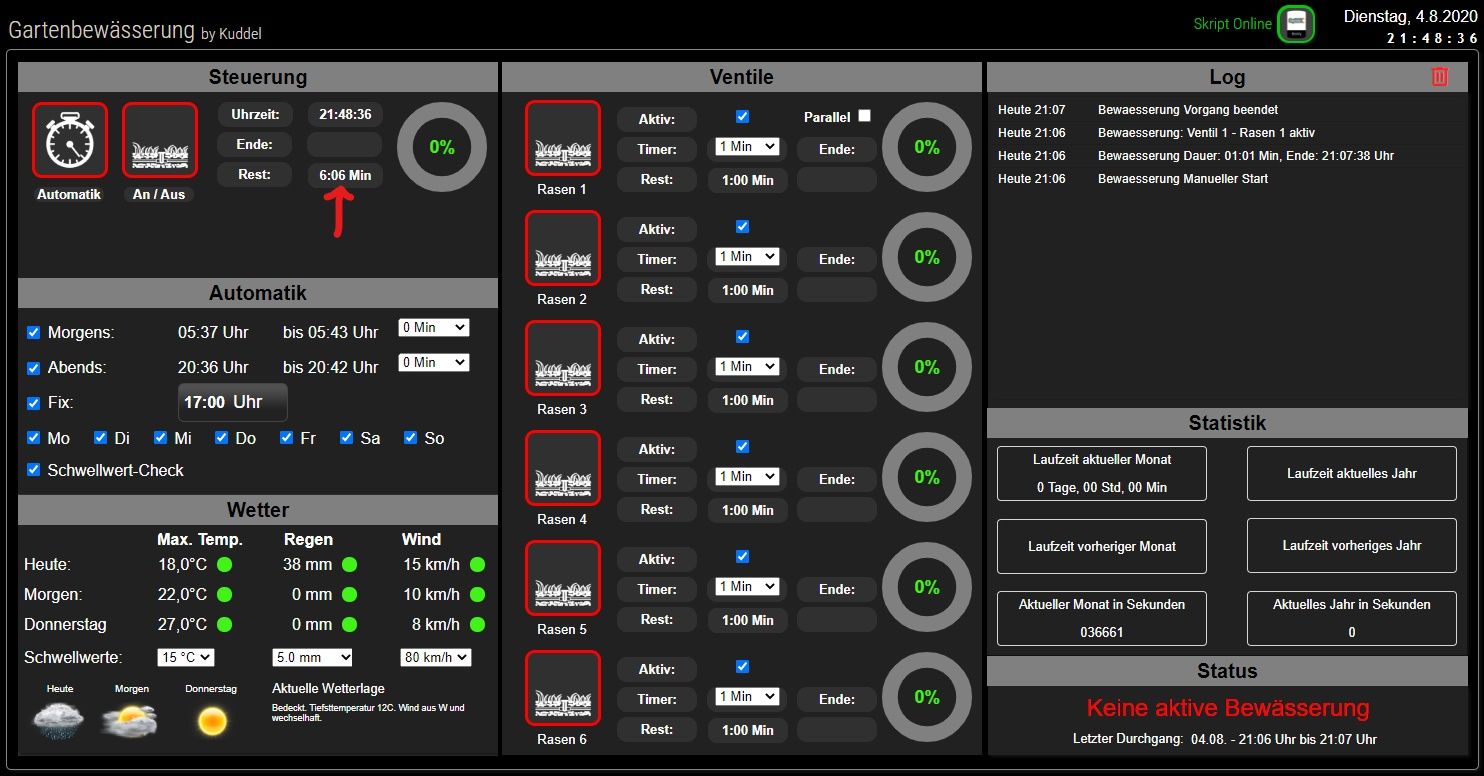
Task: Click the Donnerstag sunny weather icon
Action: click(211, 720)
